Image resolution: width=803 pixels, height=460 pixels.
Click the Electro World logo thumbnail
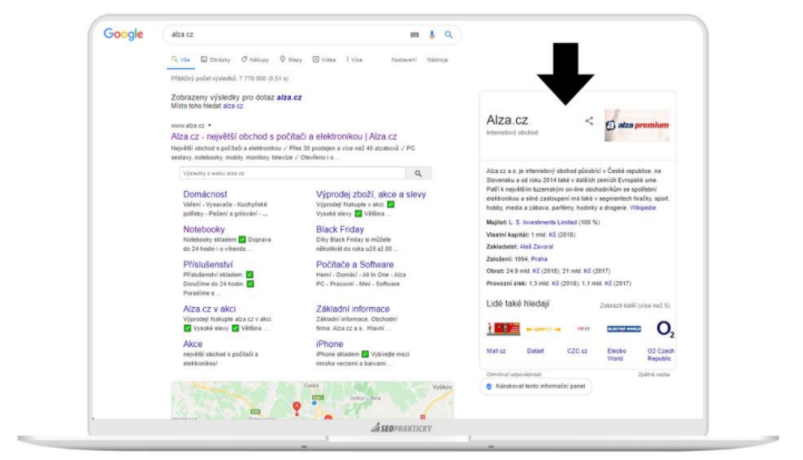click(624, 329)
